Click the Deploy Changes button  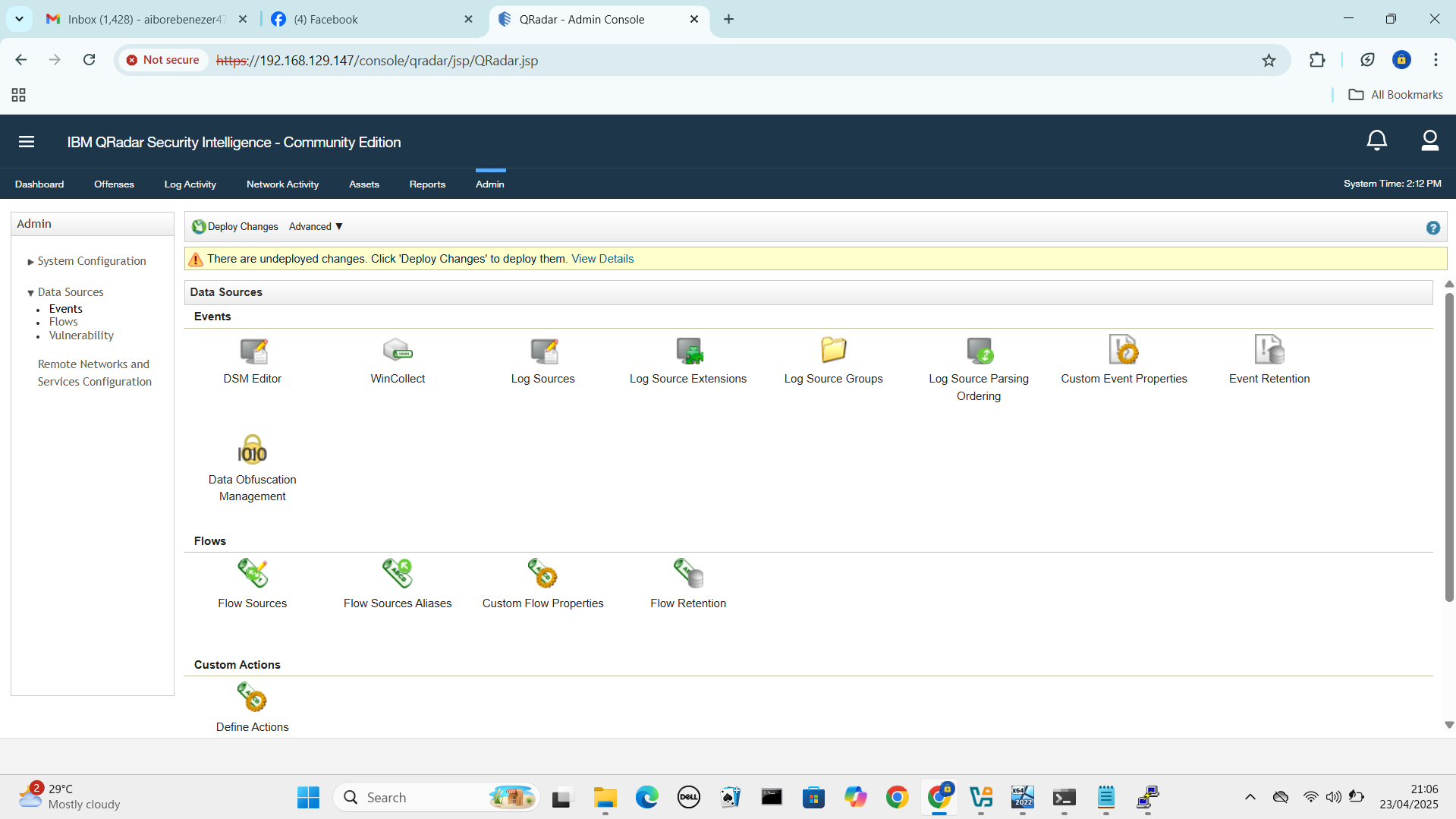point(235,227)
